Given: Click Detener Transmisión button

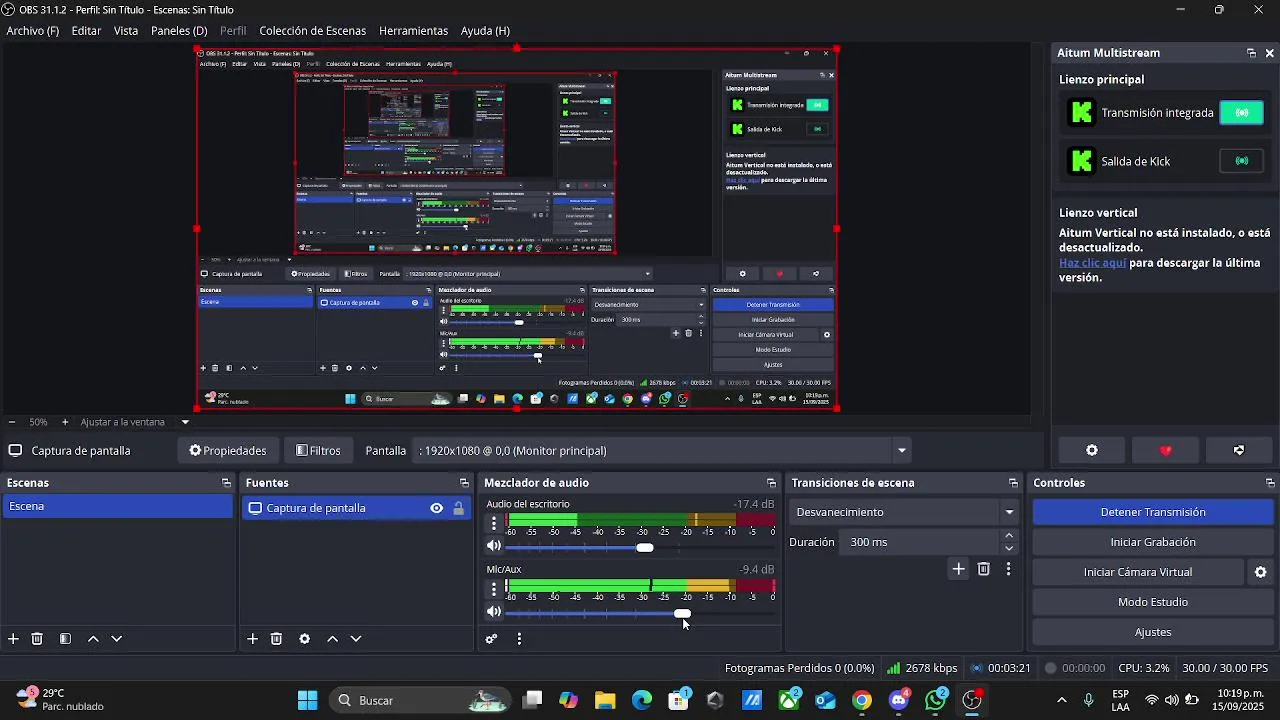Looking at the screenshot, I should 1153,512.
